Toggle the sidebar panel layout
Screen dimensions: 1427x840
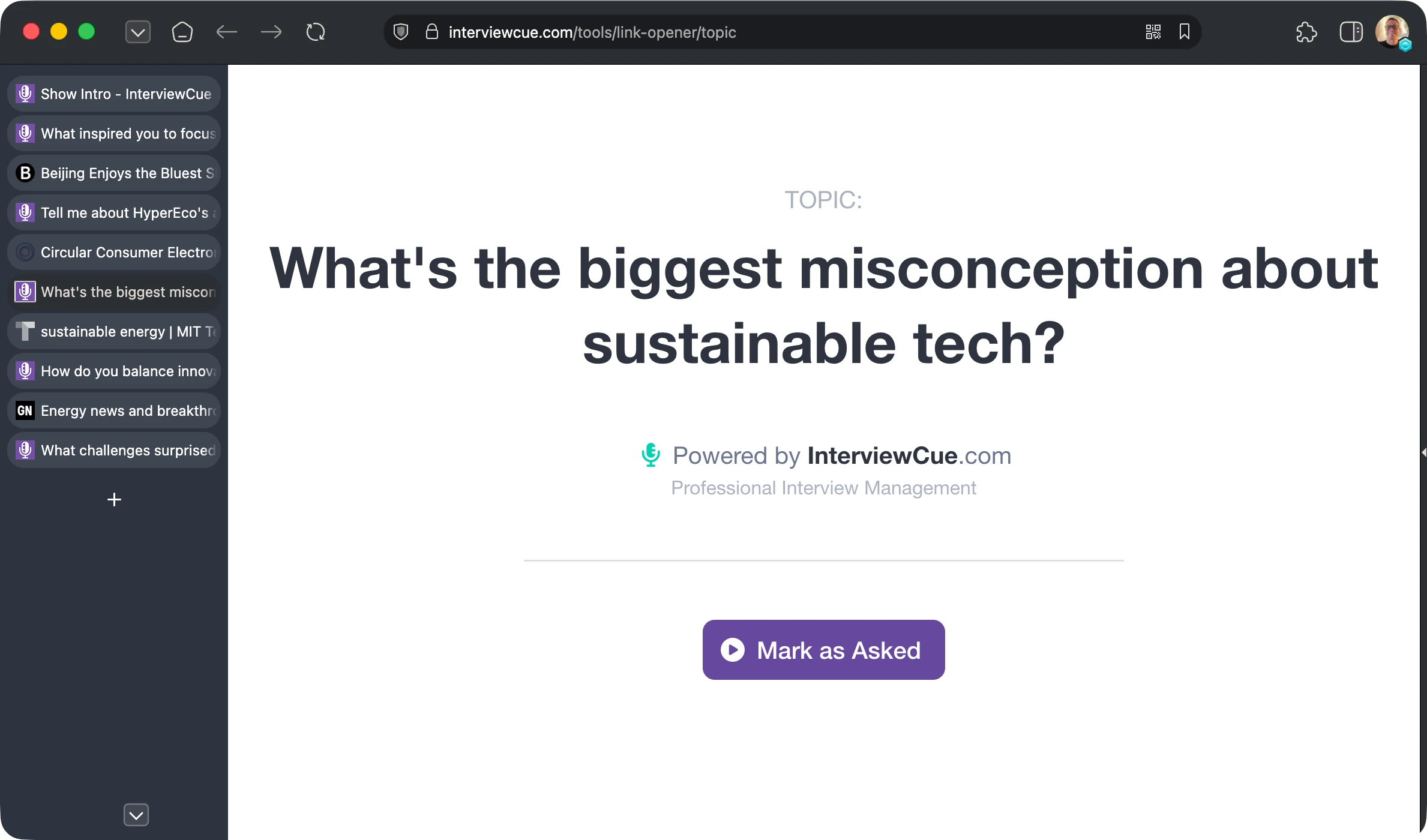click(x=1351, y=32)
